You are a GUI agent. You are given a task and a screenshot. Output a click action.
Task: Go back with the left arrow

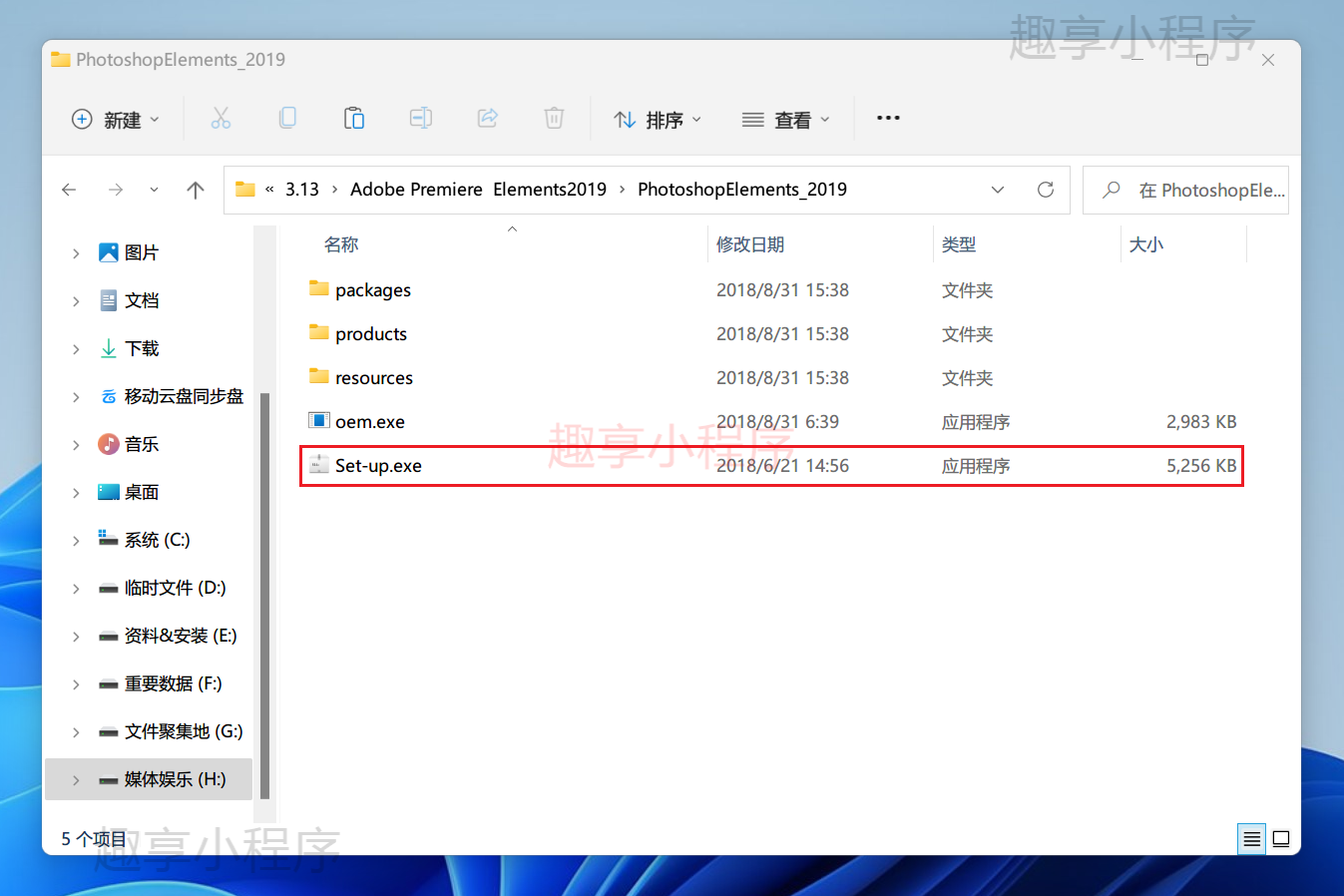point(69,190)
